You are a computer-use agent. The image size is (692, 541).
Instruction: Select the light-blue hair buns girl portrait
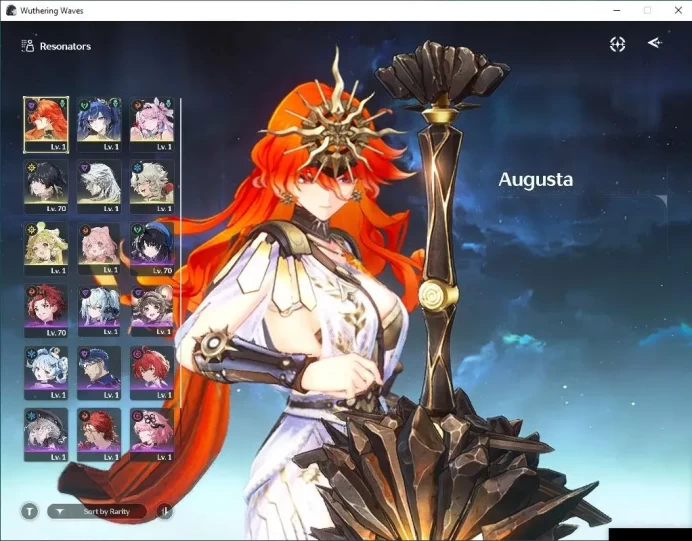tap(46, 373)
